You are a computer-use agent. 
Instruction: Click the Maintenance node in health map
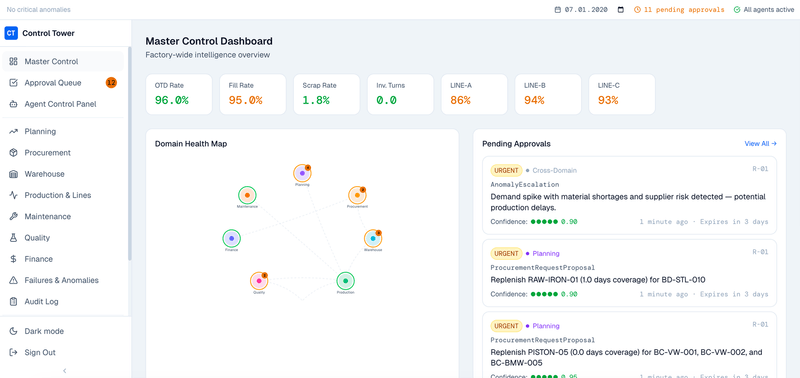pos(247,195)
